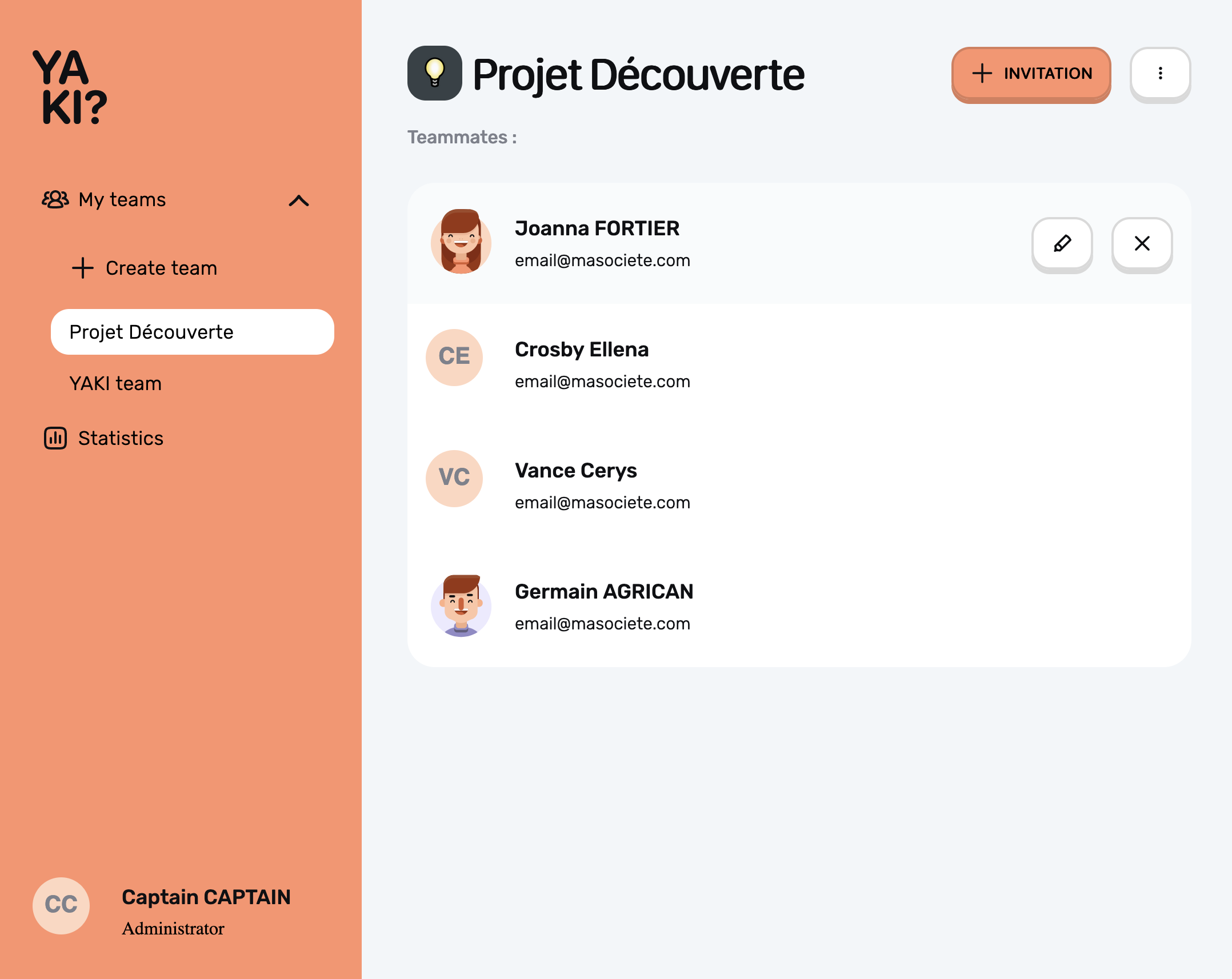This screenshot has width=1232, height=979.
Task: Open Statistics via its bar-chart icon
Action: coord(55,438)
